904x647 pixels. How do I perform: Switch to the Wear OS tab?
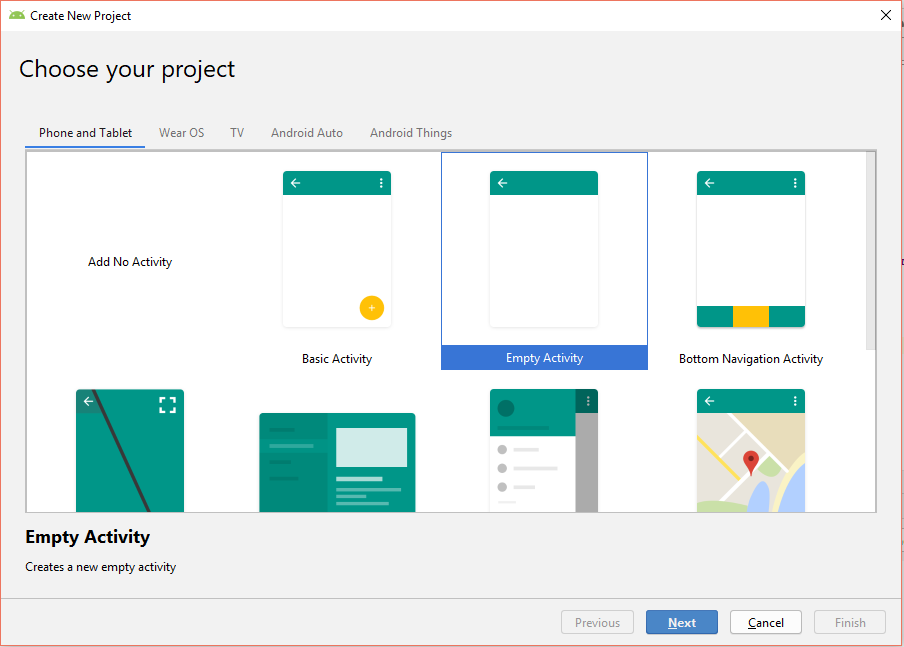181,133
